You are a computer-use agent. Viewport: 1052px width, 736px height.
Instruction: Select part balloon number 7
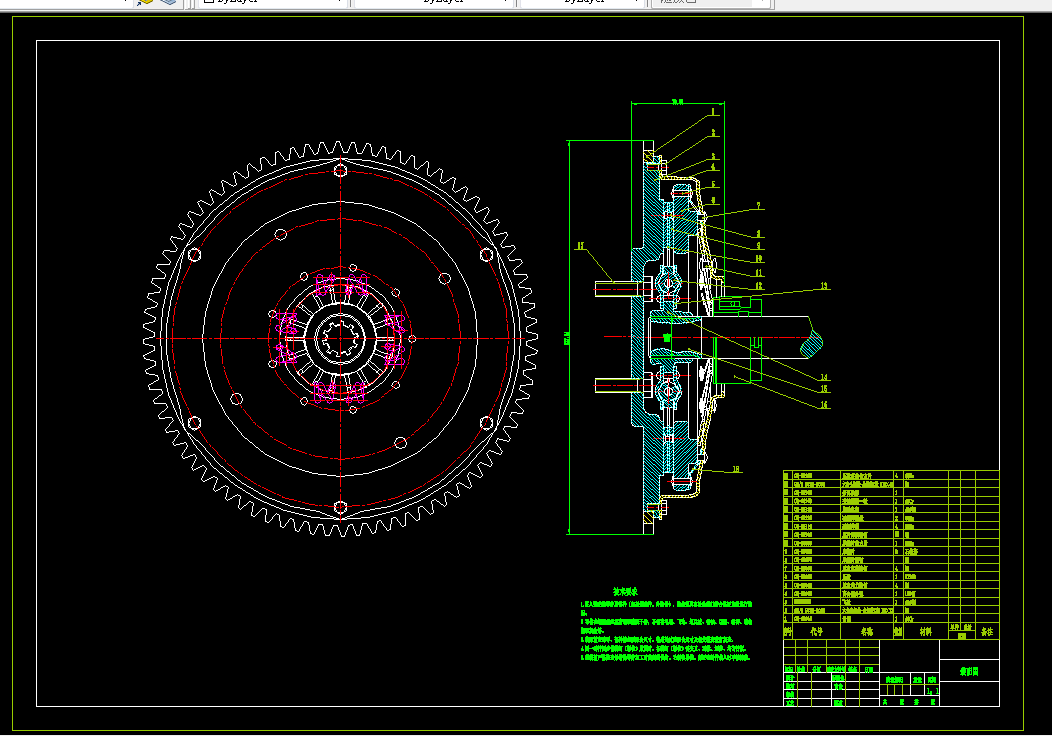pos(759,206)
